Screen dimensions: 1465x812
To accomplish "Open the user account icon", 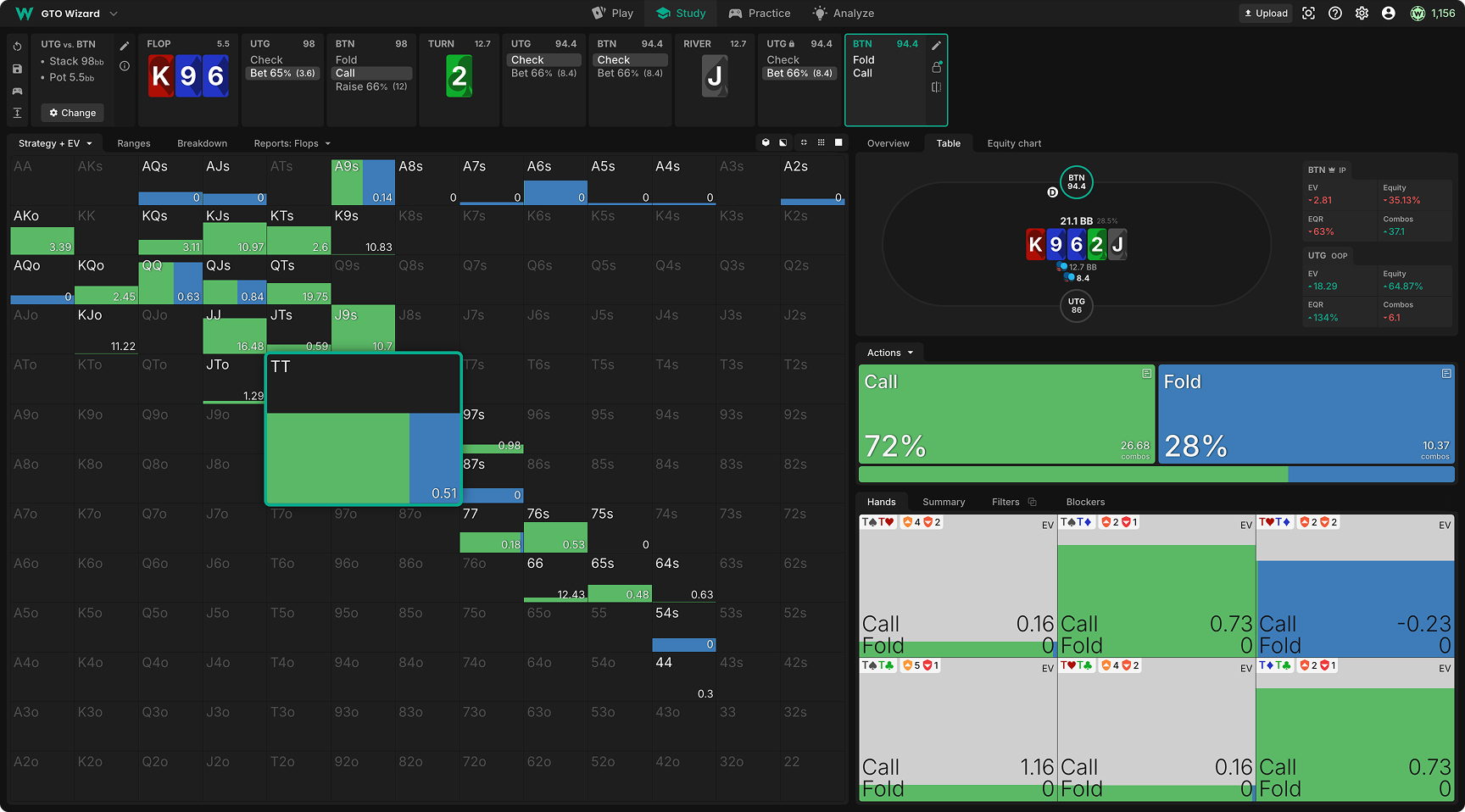I will pyautogui.click(x=1389, y=14).
